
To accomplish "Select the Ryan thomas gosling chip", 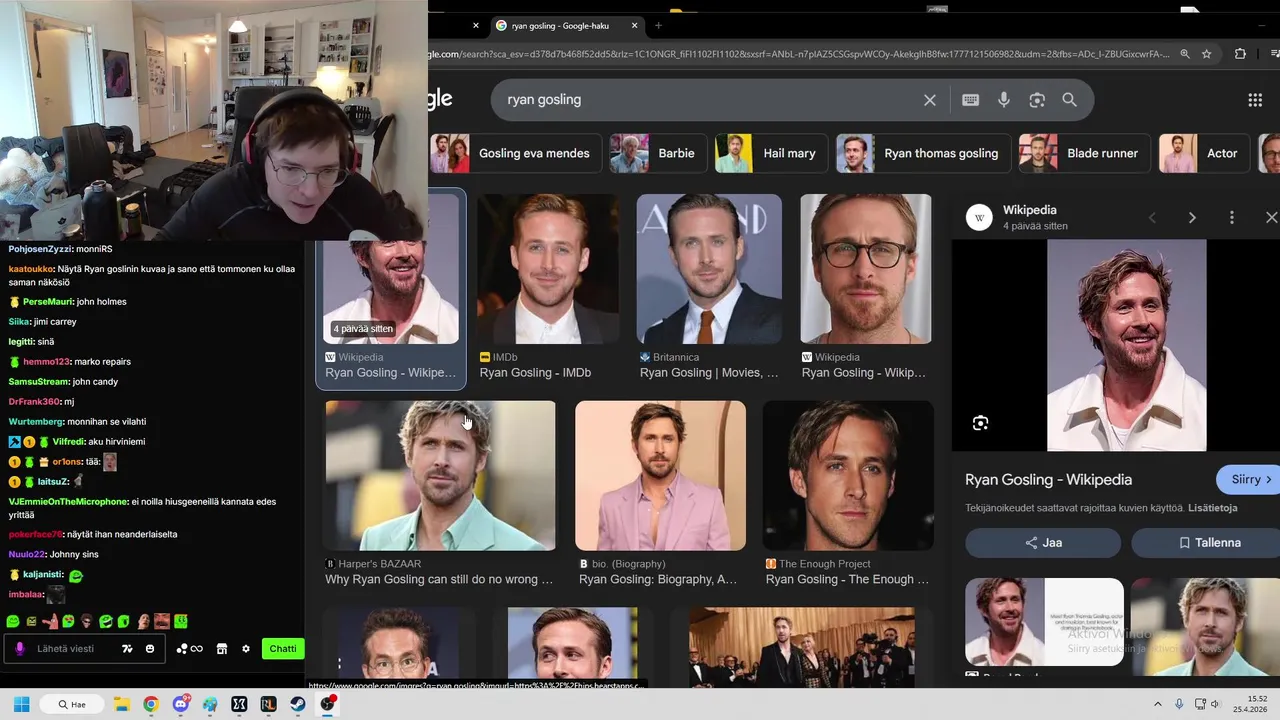I will pos(924,153).
